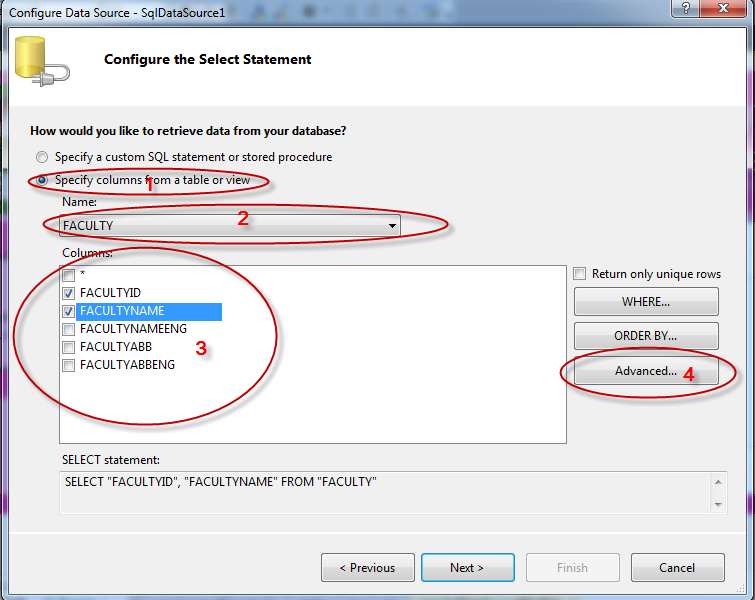
Task: Check the FACULTYABBENG column checkbox
Action: pos(69,365)
